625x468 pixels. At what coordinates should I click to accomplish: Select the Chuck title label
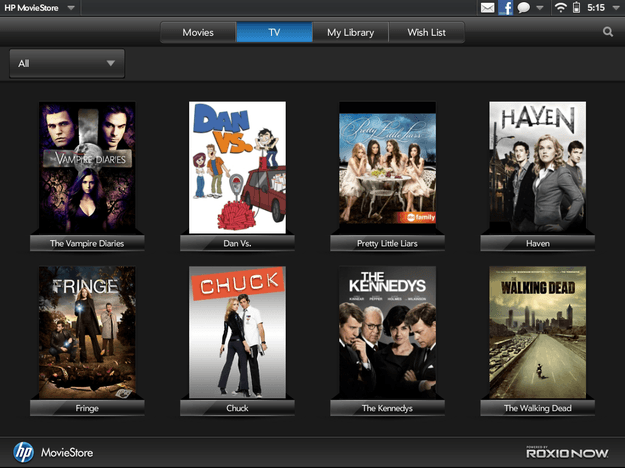click(237, 408)
